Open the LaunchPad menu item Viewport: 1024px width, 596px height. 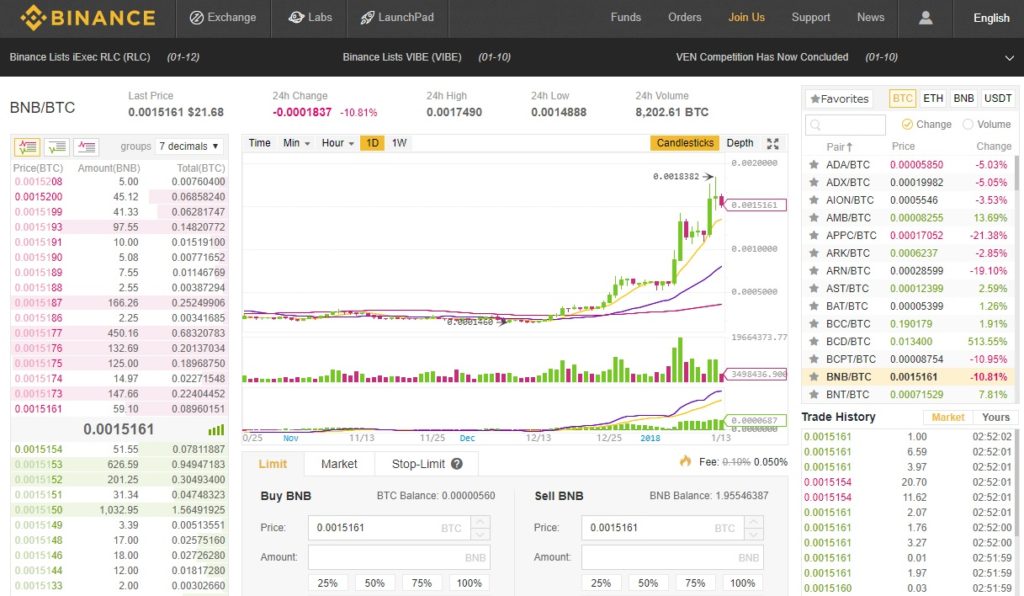tap(397, 18)
